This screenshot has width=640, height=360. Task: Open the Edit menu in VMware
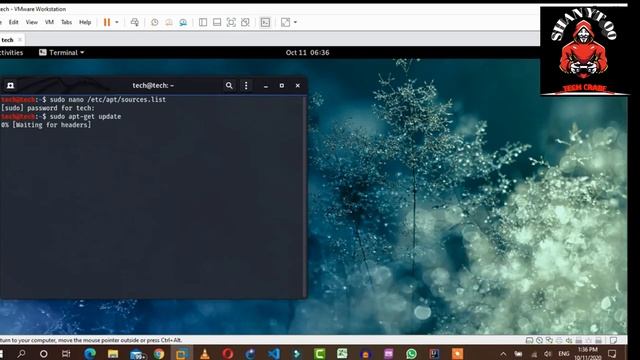tap(13, 22)
